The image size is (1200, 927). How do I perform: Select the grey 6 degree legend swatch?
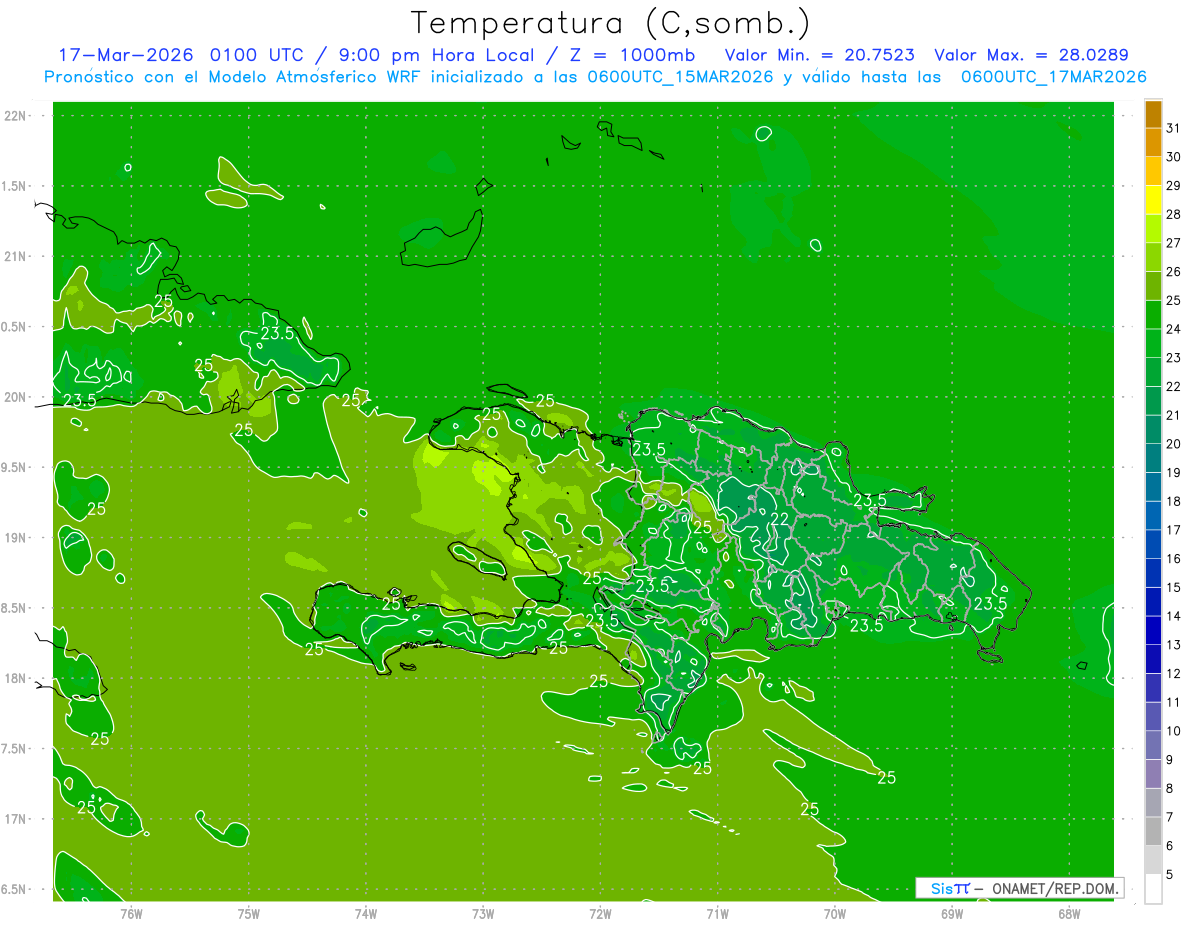click(x=1153, y=832)
